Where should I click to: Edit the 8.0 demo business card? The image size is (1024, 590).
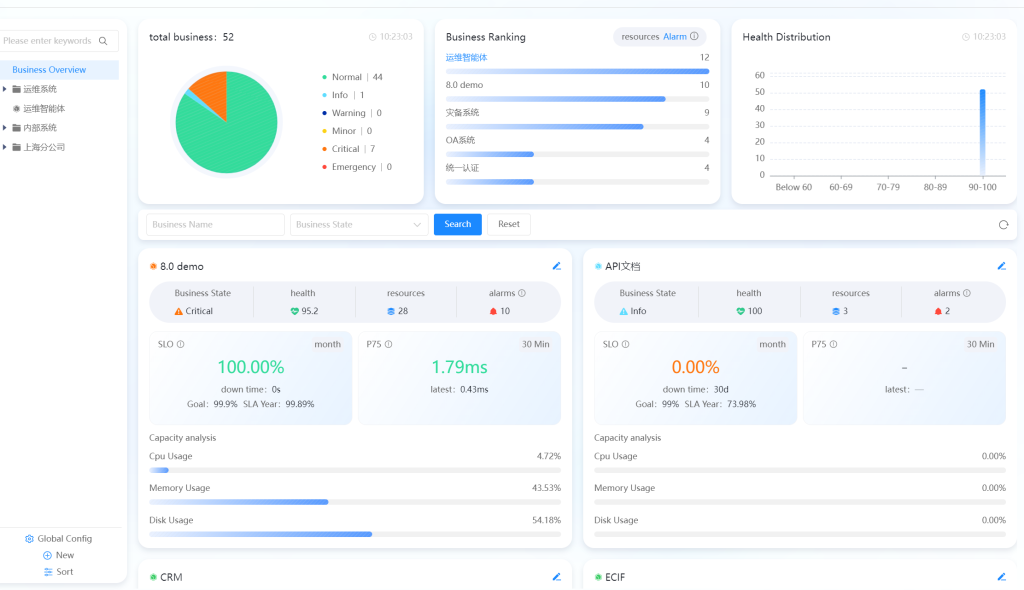point(557,266)
